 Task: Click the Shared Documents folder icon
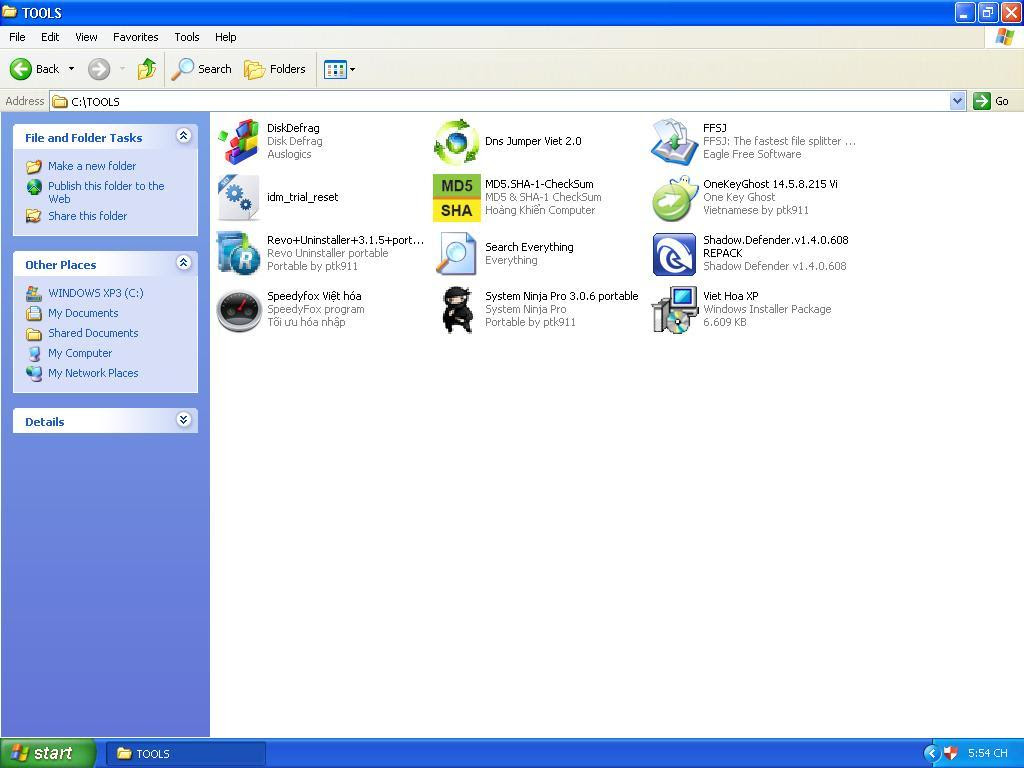(x=34, y=334)
